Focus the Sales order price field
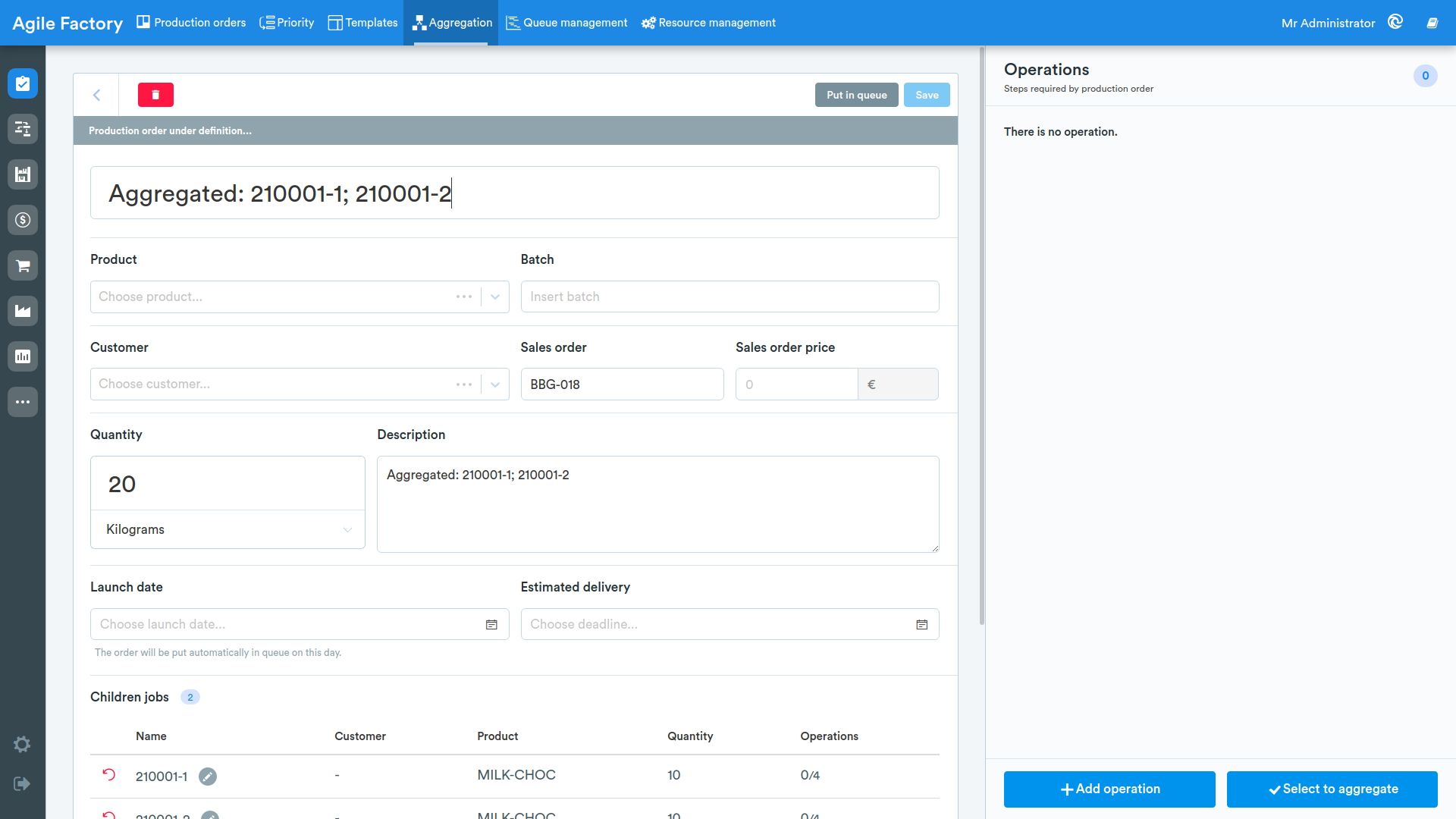Viewport: 1456px width, 819px height. (796, 384)
